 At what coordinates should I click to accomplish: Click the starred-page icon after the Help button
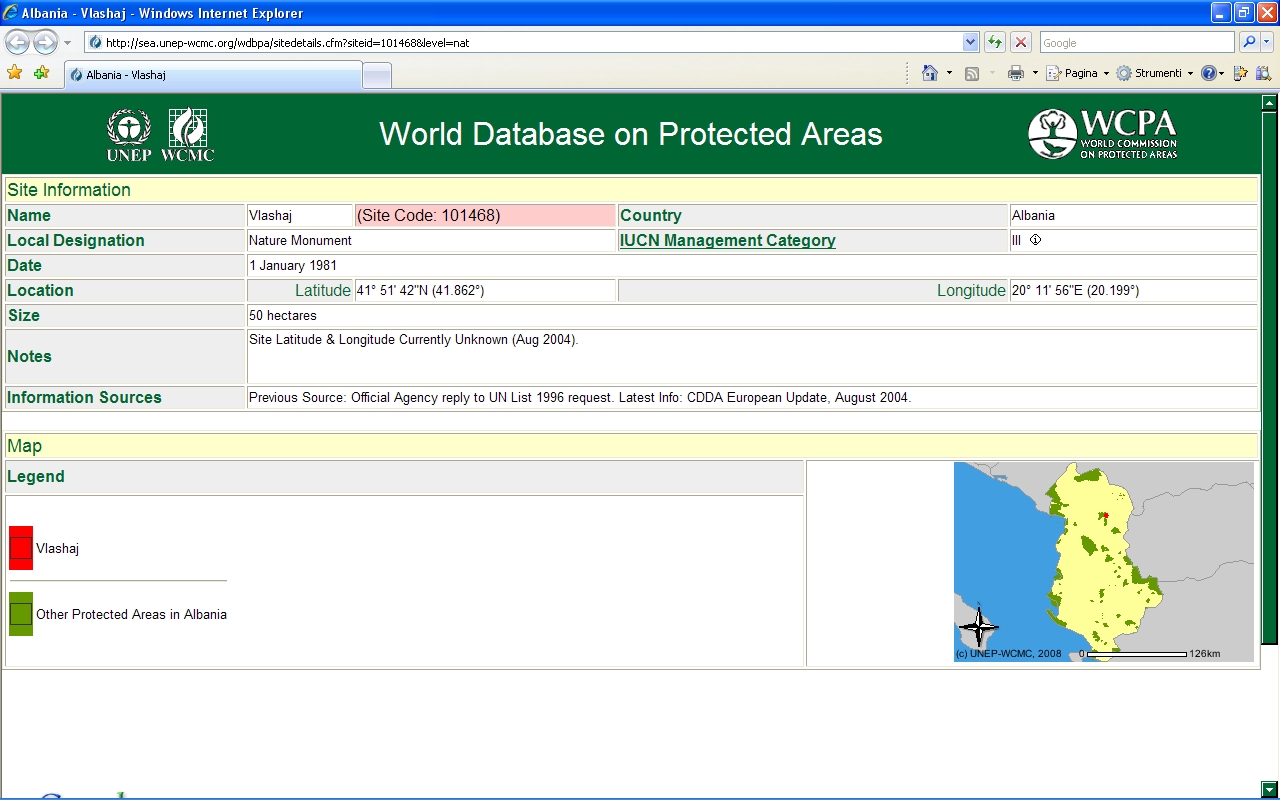1240,73
